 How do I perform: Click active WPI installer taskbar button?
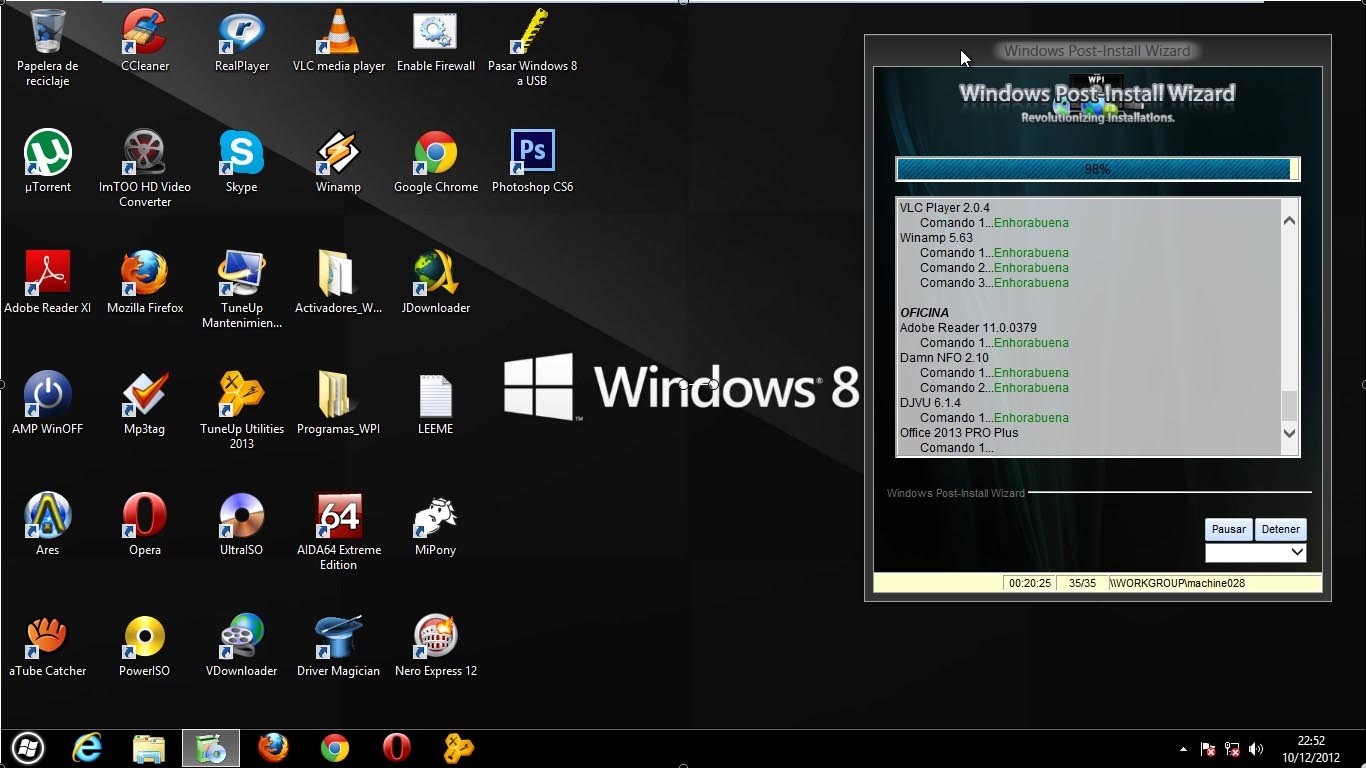(x=211, y=748)
